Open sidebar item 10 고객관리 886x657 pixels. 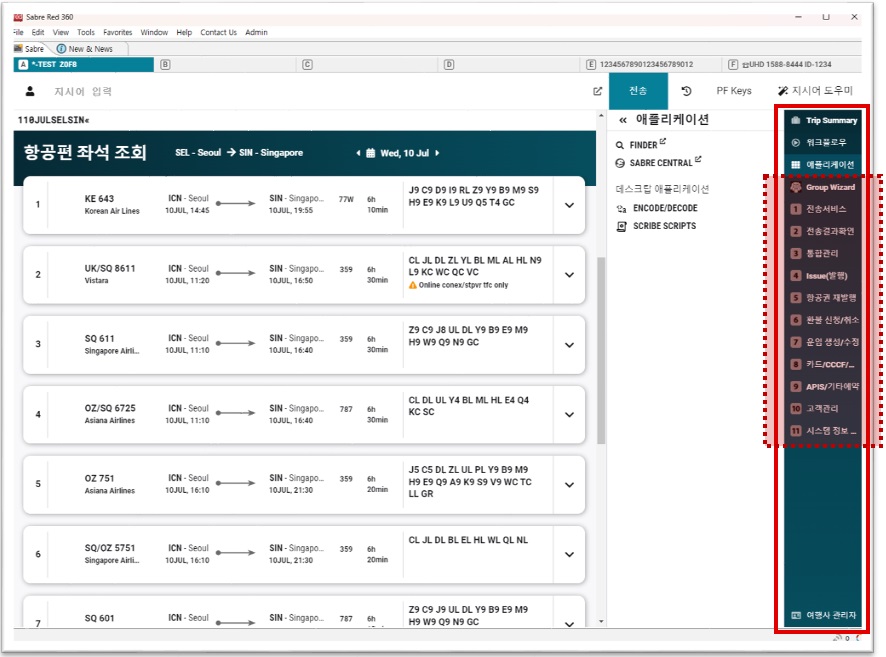pos(823,408)
